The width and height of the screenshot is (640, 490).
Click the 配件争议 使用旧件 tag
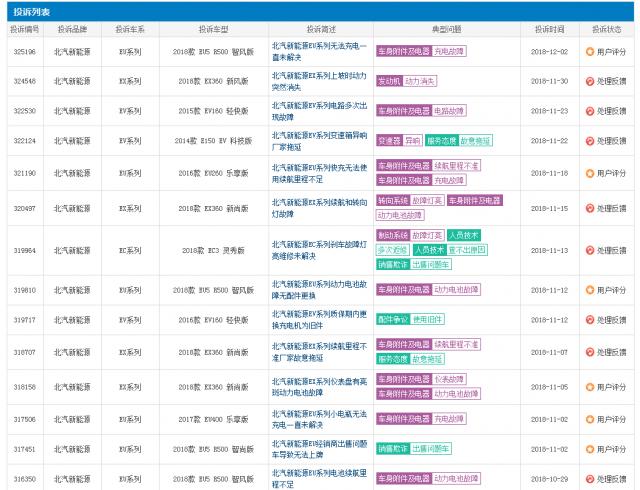(410, 319)
